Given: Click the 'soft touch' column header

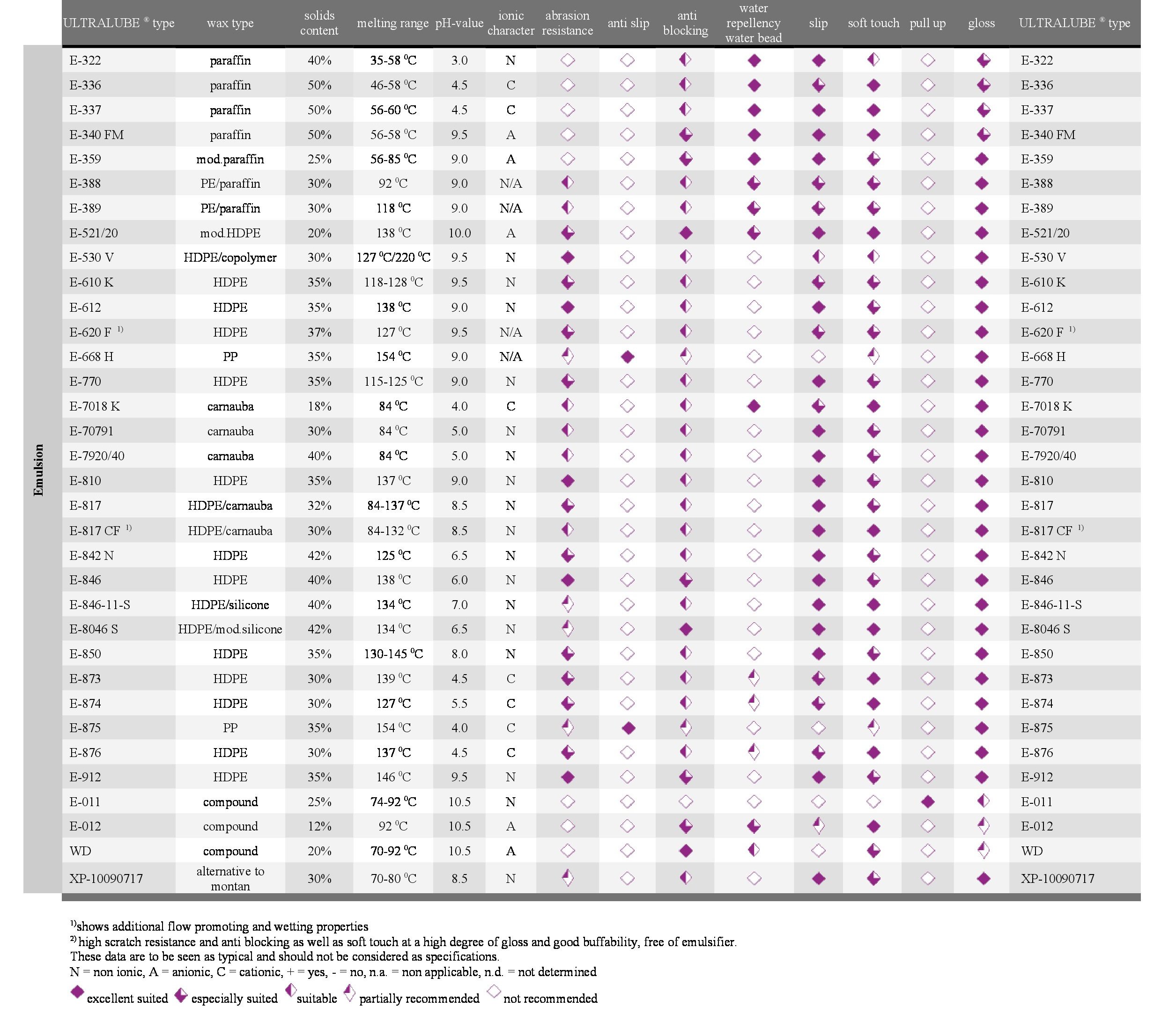Looking at the screenshot, I should tap(873, 23).
